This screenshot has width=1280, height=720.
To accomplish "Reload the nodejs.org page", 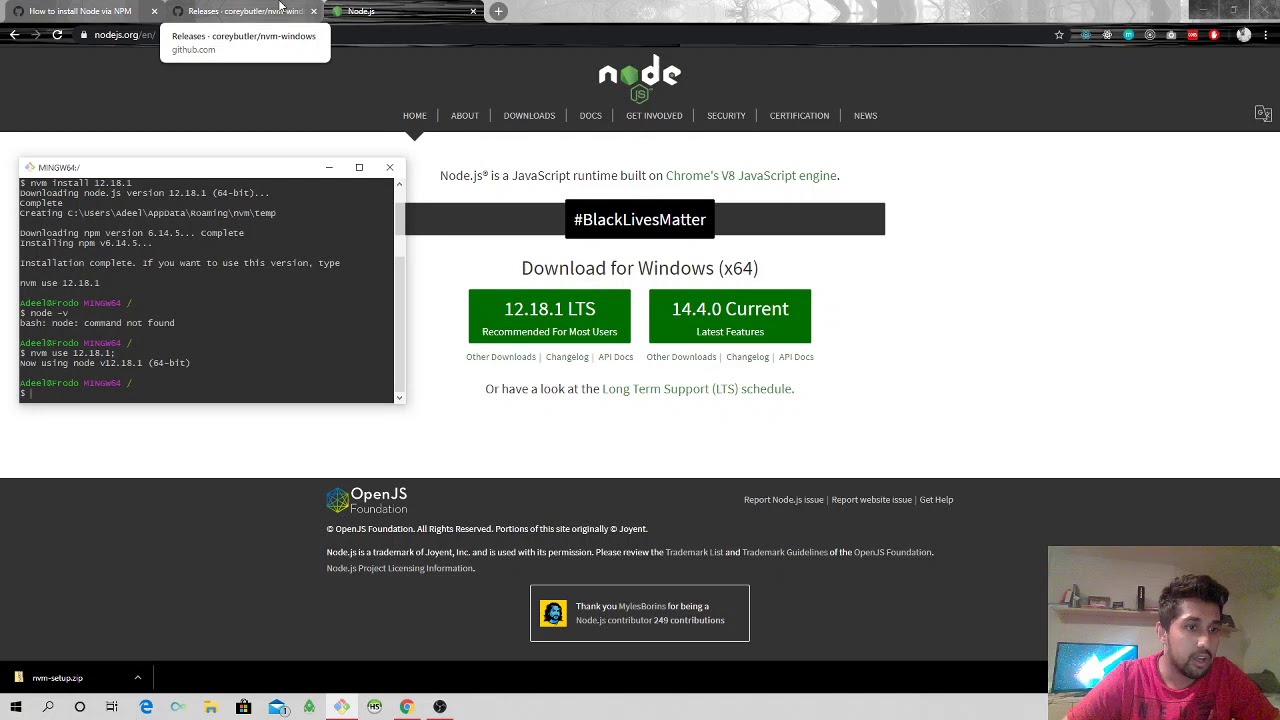I will coord(57,35).
